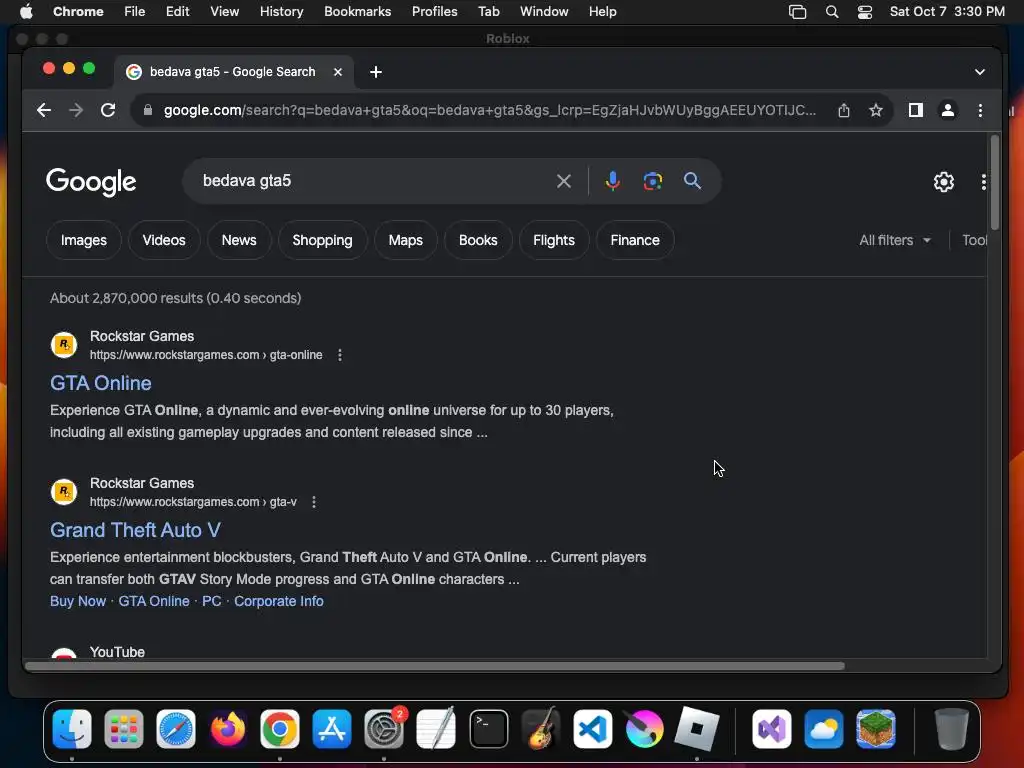Filter results by Shopping
Viewport: 1024px width, 768px height.
[323, 240]
